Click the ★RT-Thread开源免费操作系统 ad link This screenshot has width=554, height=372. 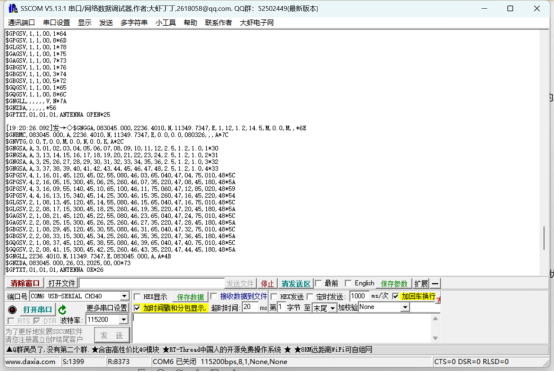(x=222, y=350)
